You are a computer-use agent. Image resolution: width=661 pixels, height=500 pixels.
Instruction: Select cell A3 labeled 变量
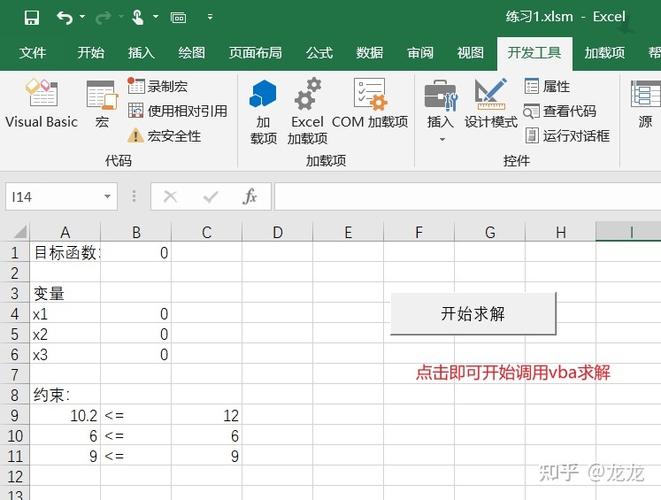coord(65,294)
